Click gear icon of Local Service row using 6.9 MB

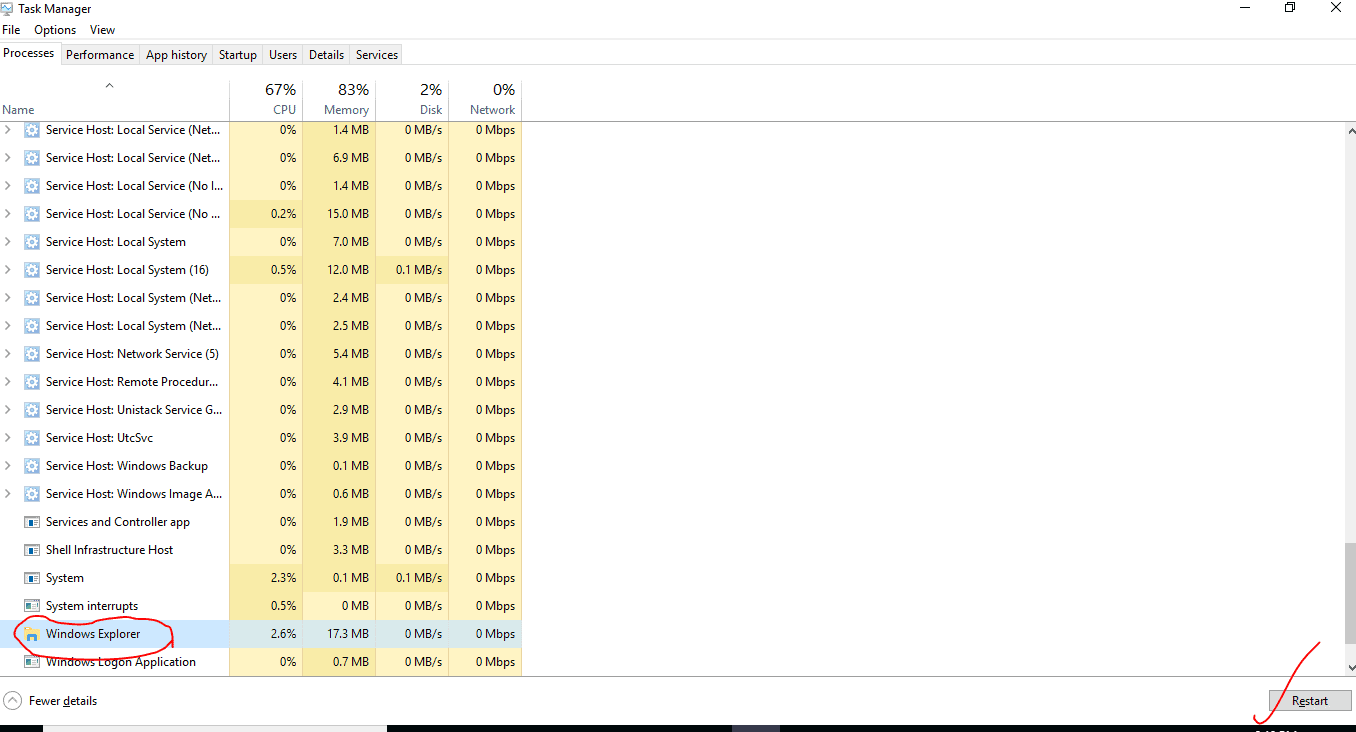click(31, 158)
